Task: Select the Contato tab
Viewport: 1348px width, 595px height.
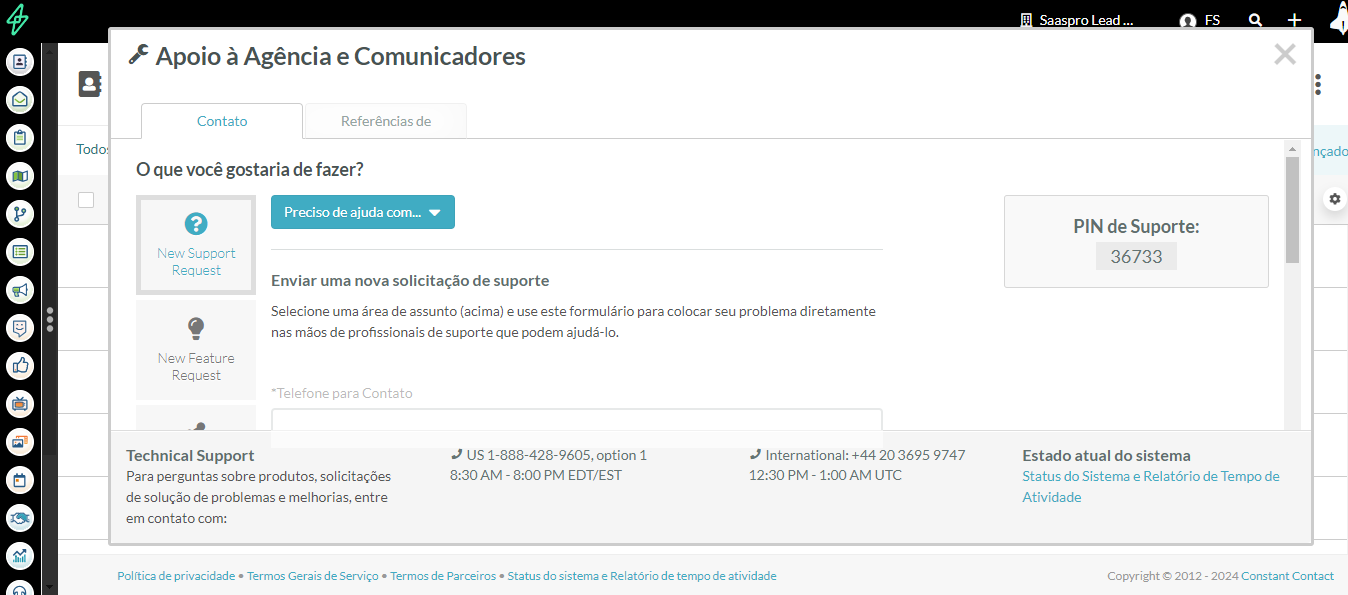Action: coord(222,121)
